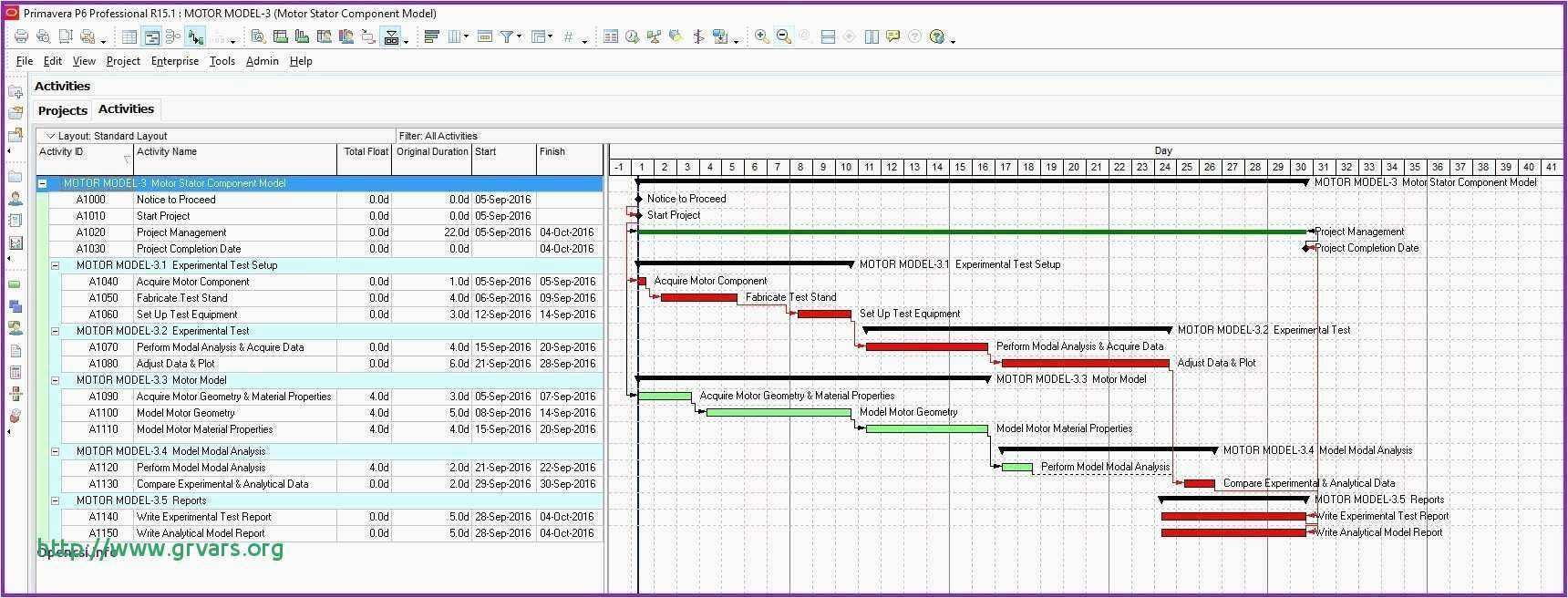Screen dimensions: 1568x598
Task: Click the Bars formatting icon
Action: pyautogui.click(x=432, y=36)
